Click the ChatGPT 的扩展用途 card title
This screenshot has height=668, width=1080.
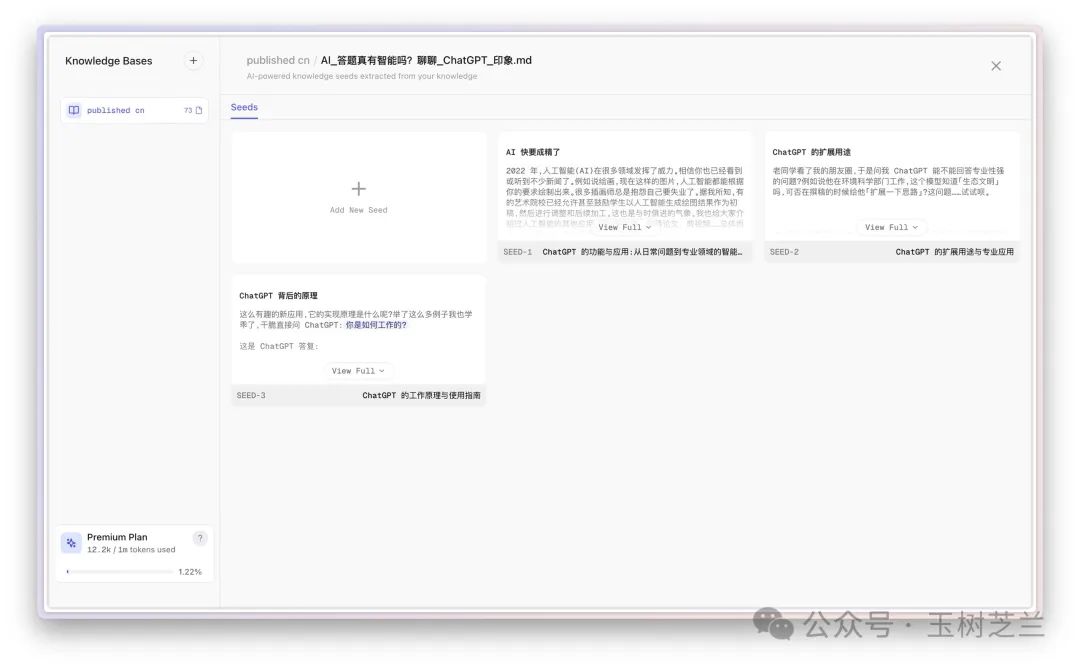[811, 152]
